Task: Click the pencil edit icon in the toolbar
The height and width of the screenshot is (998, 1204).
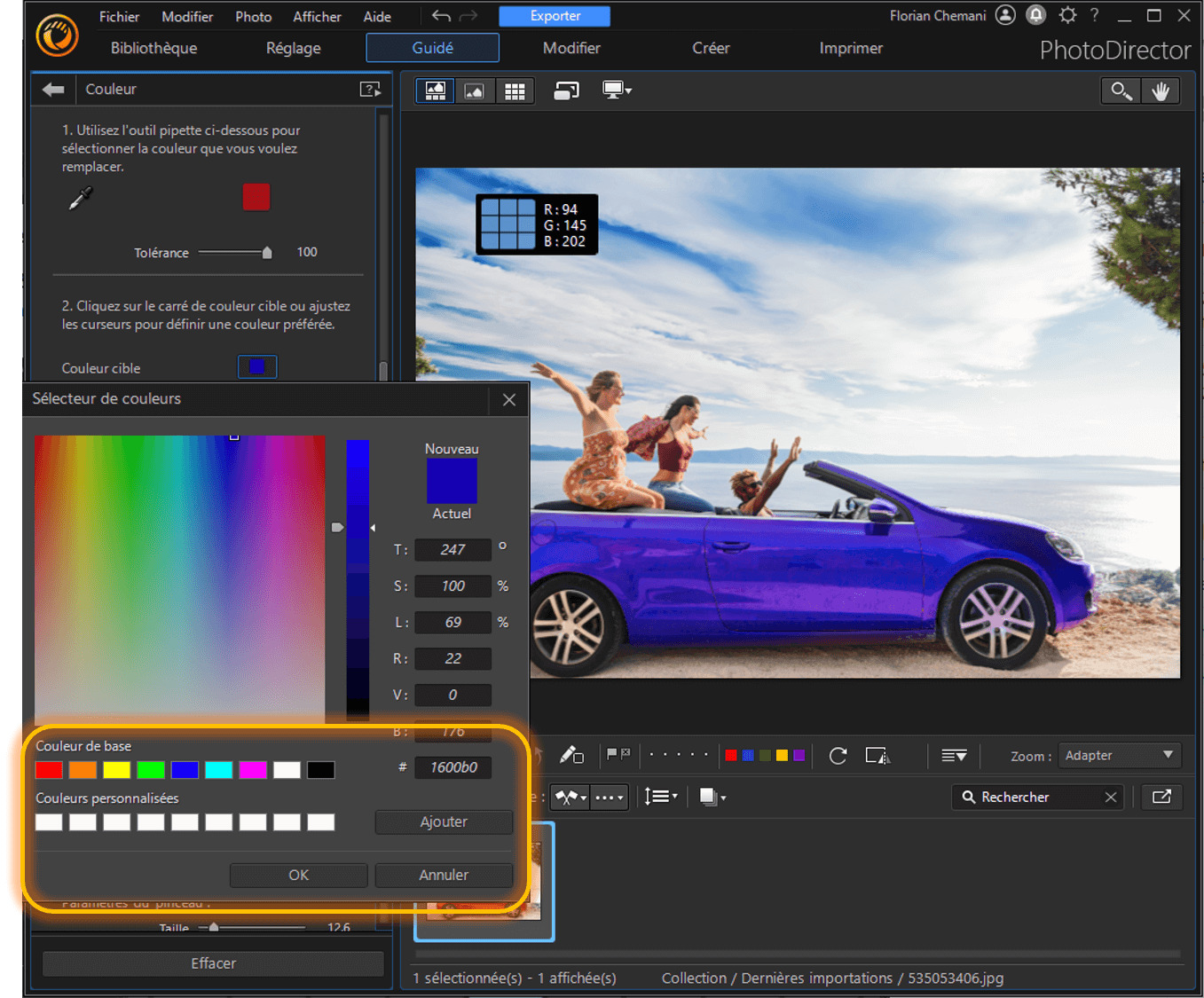Action: coord(572,755)
